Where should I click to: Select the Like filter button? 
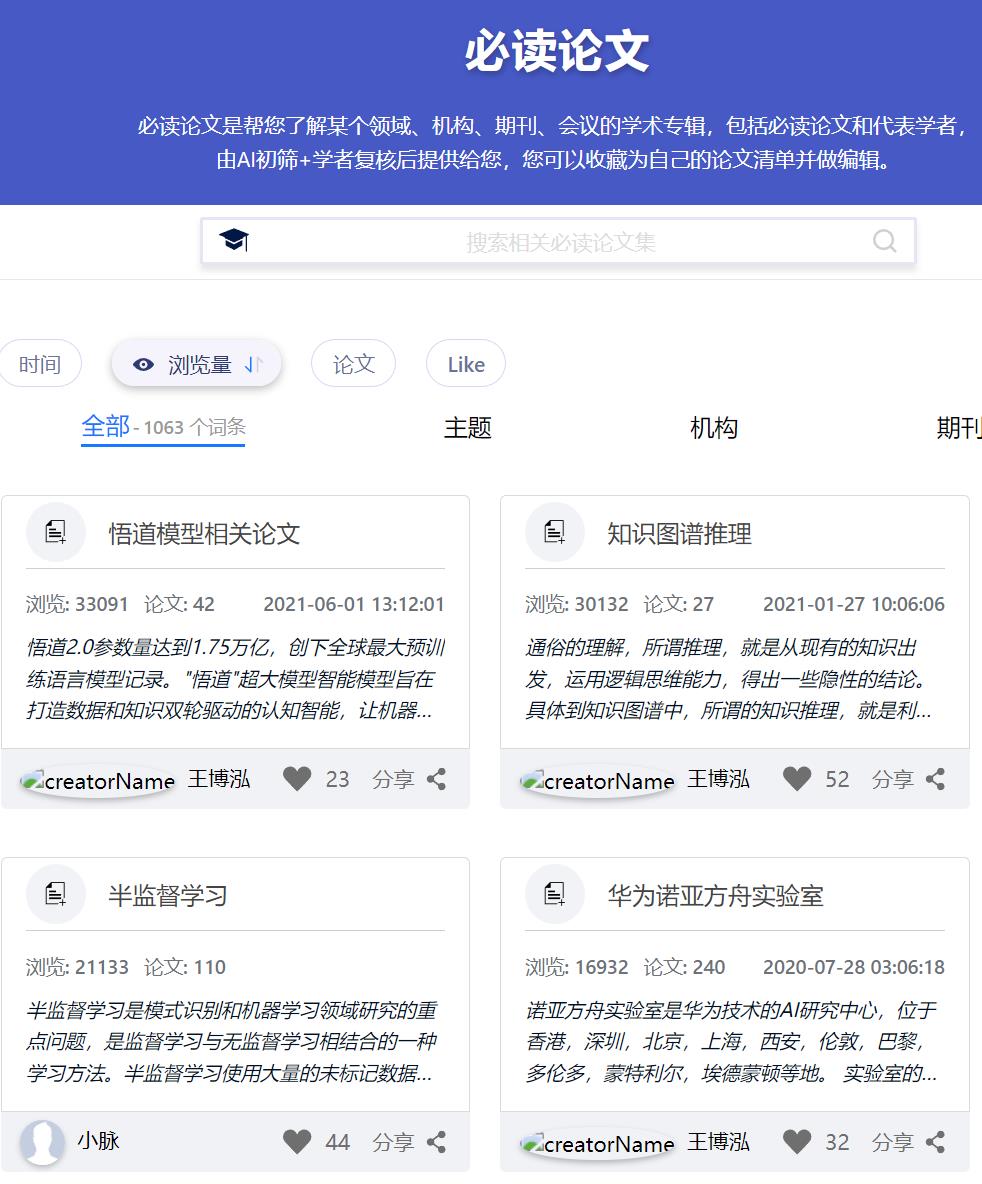pos(465,363)
